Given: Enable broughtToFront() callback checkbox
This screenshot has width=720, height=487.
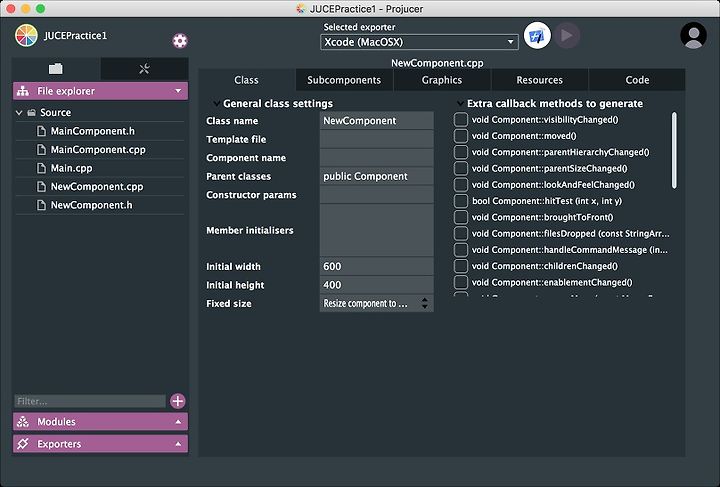Looking at the screenshot, I should pyautogui.click(x=461, y=217).
